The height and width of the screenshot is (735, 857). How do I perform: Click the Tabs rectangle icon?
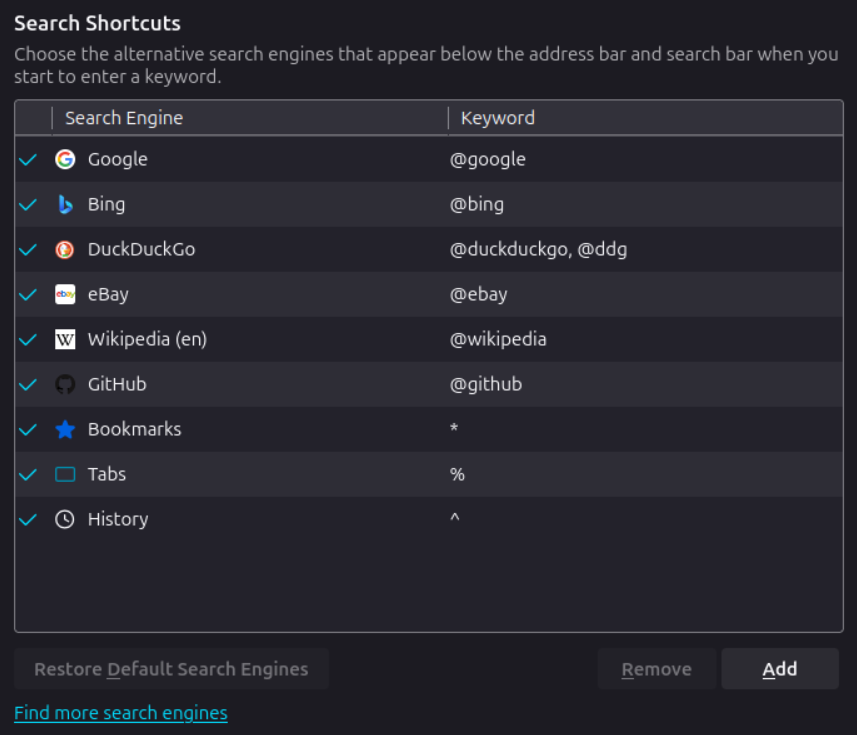point(65,474)
